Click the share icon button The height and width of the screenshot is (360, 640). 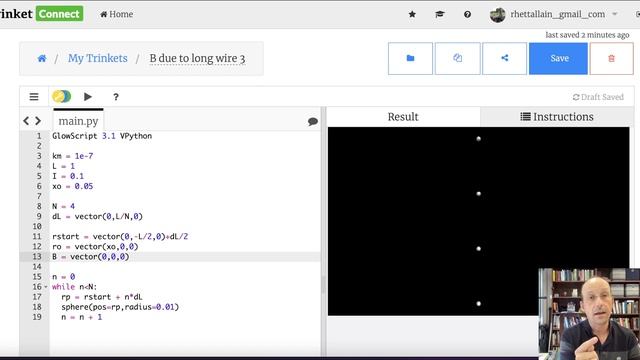point(504,58)
